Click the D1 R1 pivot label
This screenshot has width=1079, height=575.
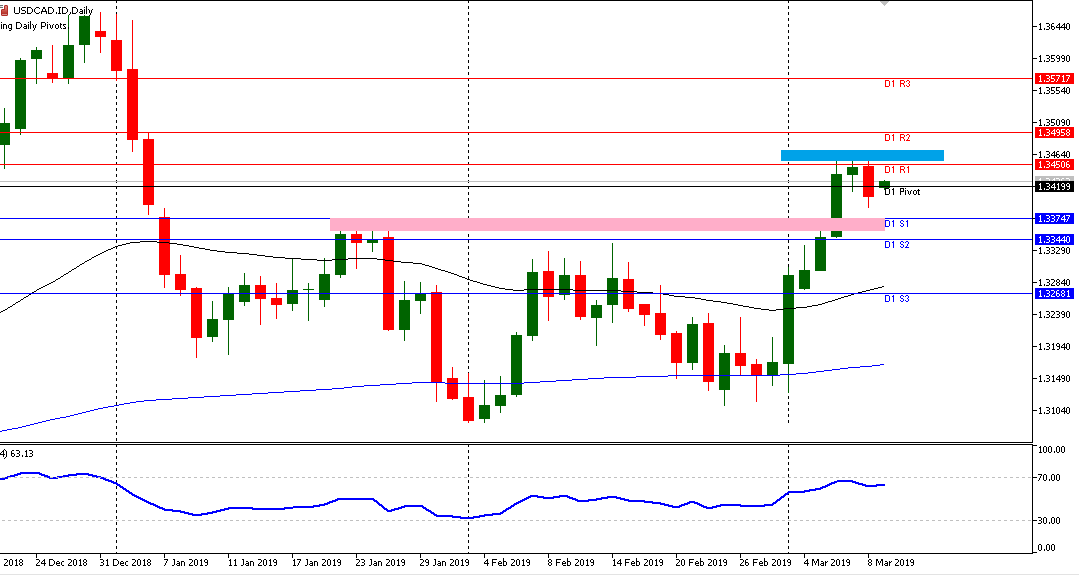click(897, 170)
